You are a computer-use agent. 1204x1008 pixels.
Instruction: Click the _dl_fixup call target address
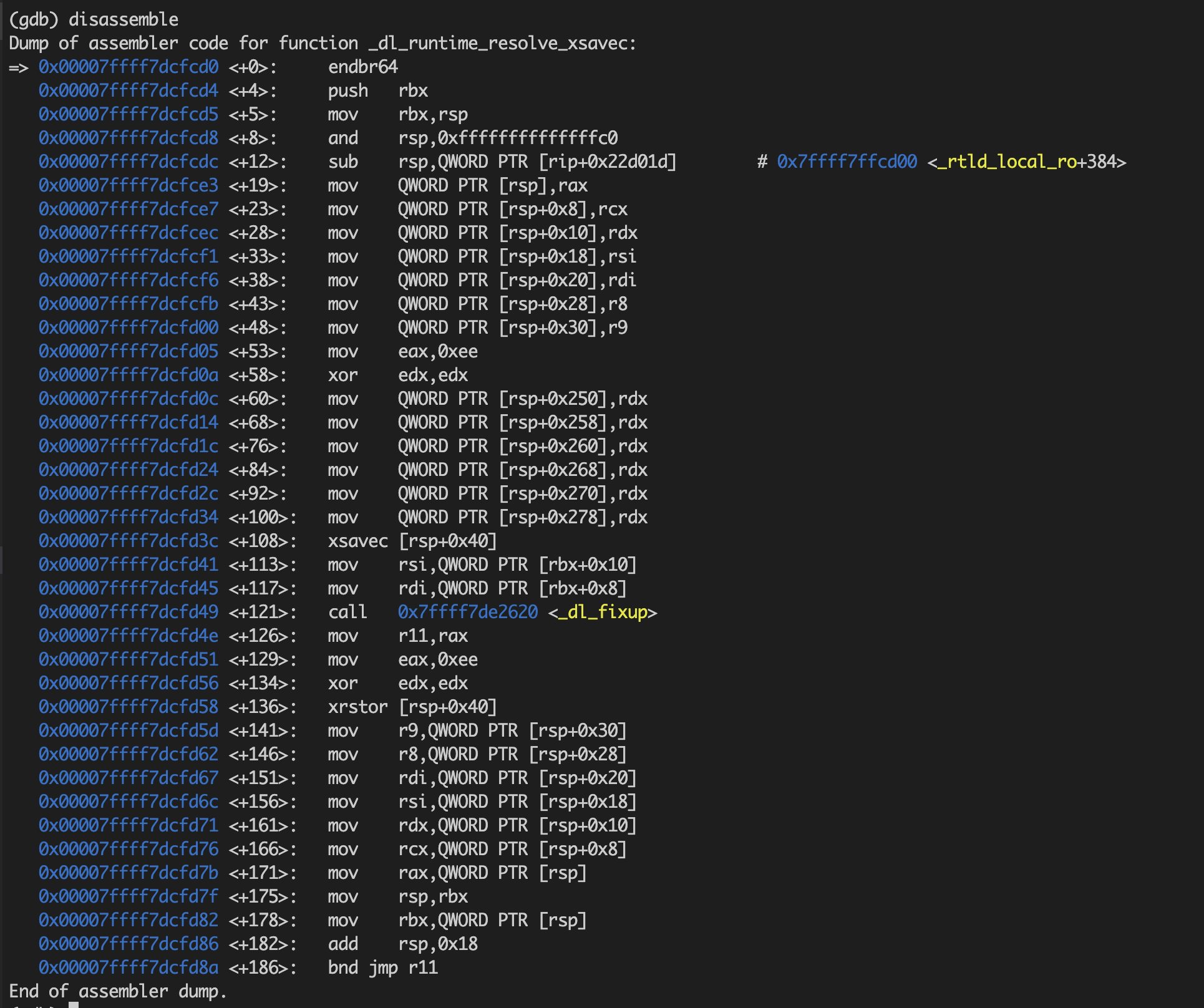point(467,612)
